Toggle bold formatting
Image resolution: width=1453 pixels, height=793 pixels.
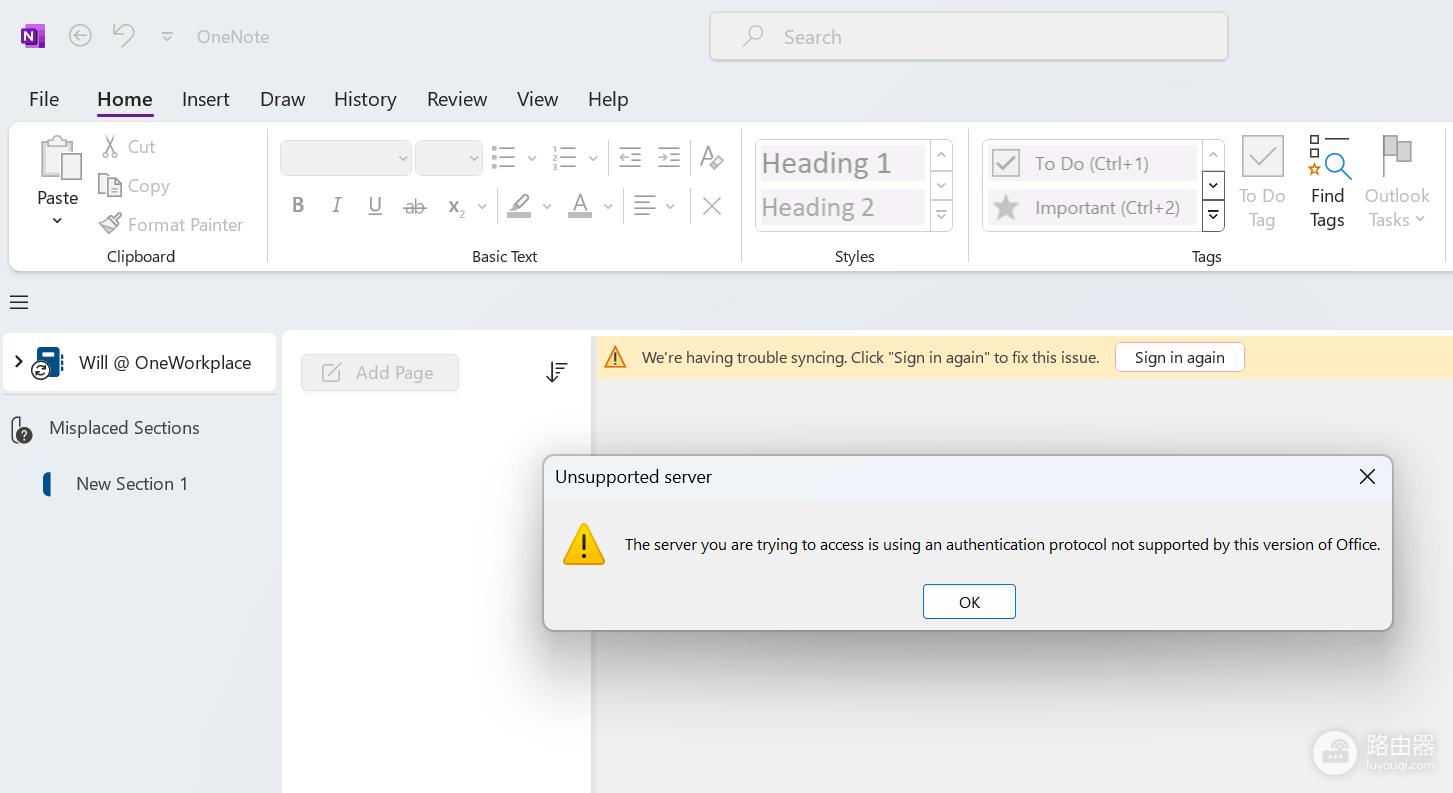(298, 206)
